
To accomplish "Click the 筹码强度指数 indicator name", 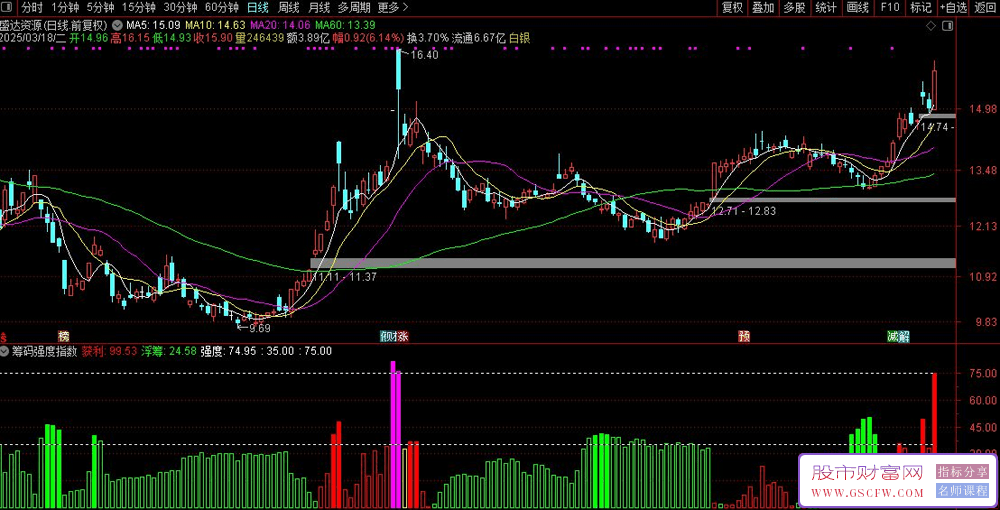I will [x=44, y=351].
